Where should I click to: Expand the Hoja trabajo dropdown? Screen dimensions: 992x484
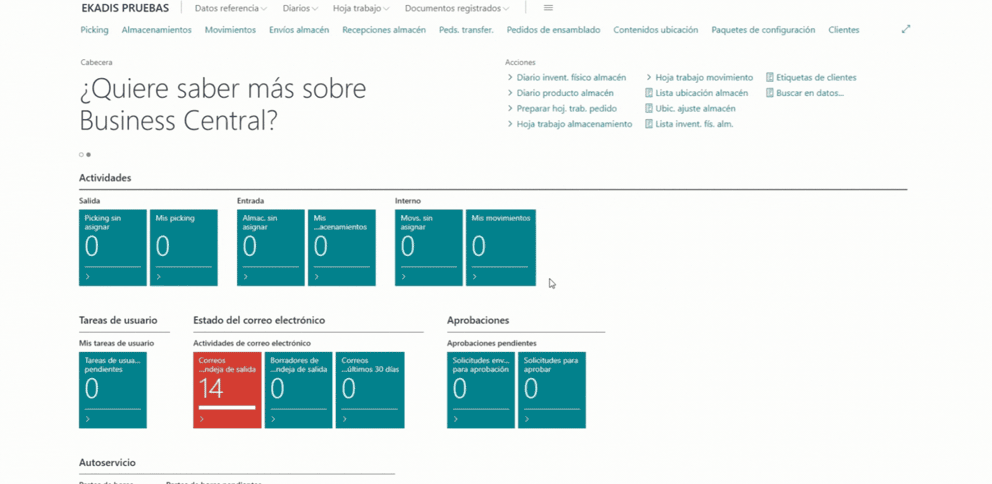pos(361,8)
